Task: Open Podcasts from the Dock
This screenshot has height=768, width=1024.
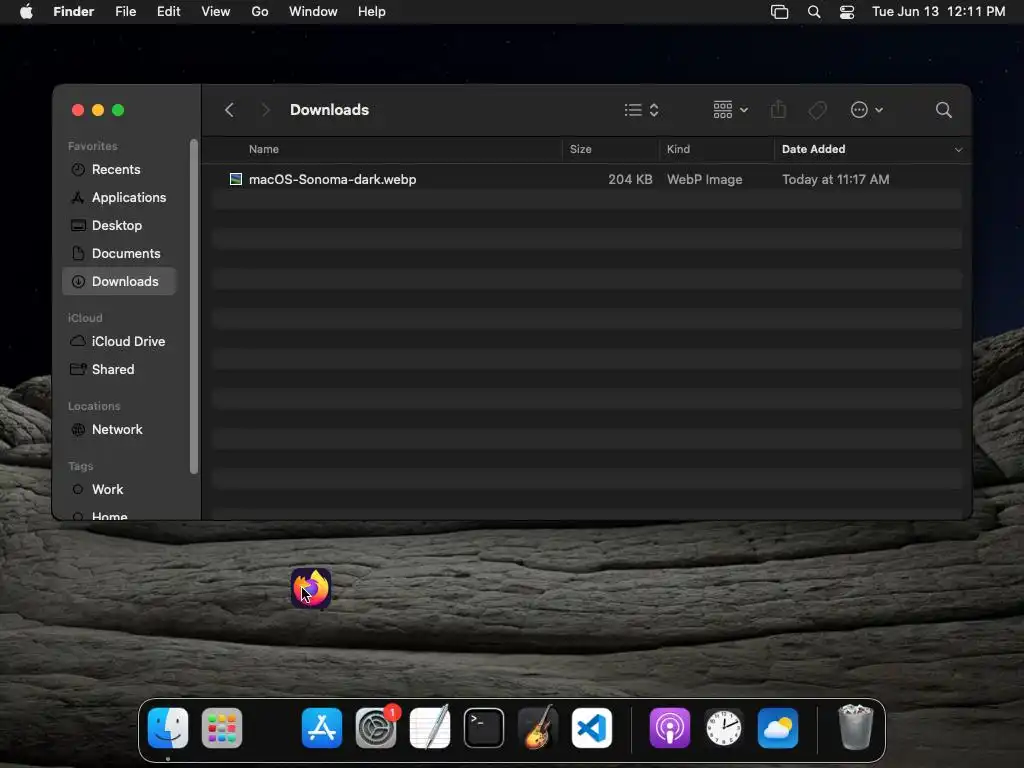Action: [x=669, y=728]
